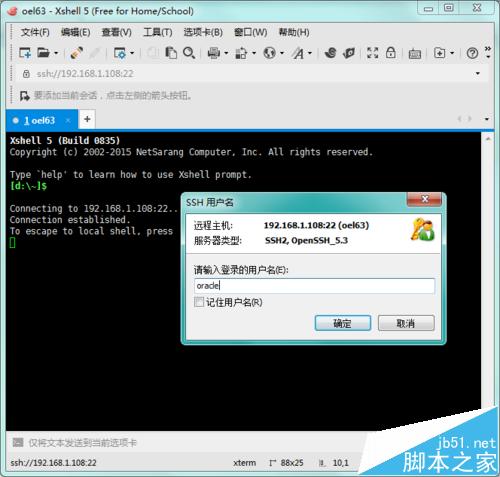The width and height of the screenshot is (500, 477).
Task: Click the Print toolbar icon
Action: [214, 53]
